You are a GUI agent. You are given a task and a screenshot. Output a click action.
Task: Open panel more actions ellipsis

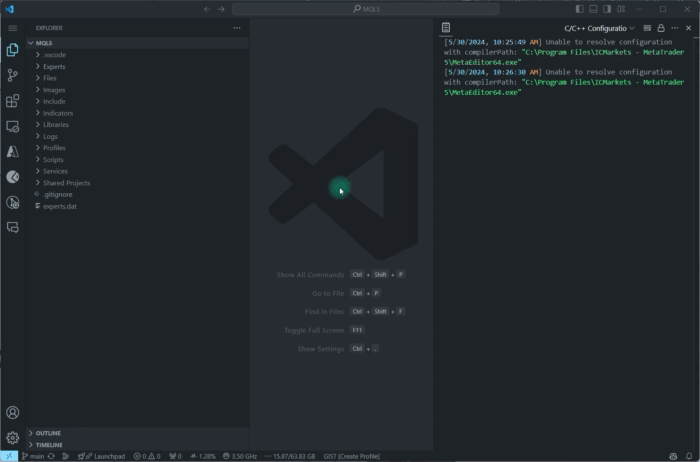point(675,28)
